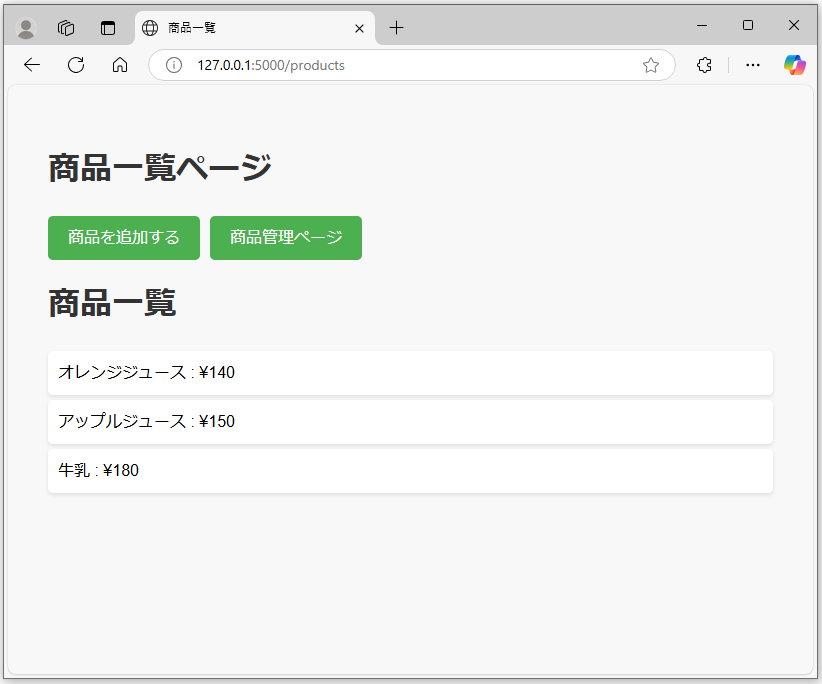Add this page to favorites with star
This screenshot has height=684, width=822.
point(651,65)
